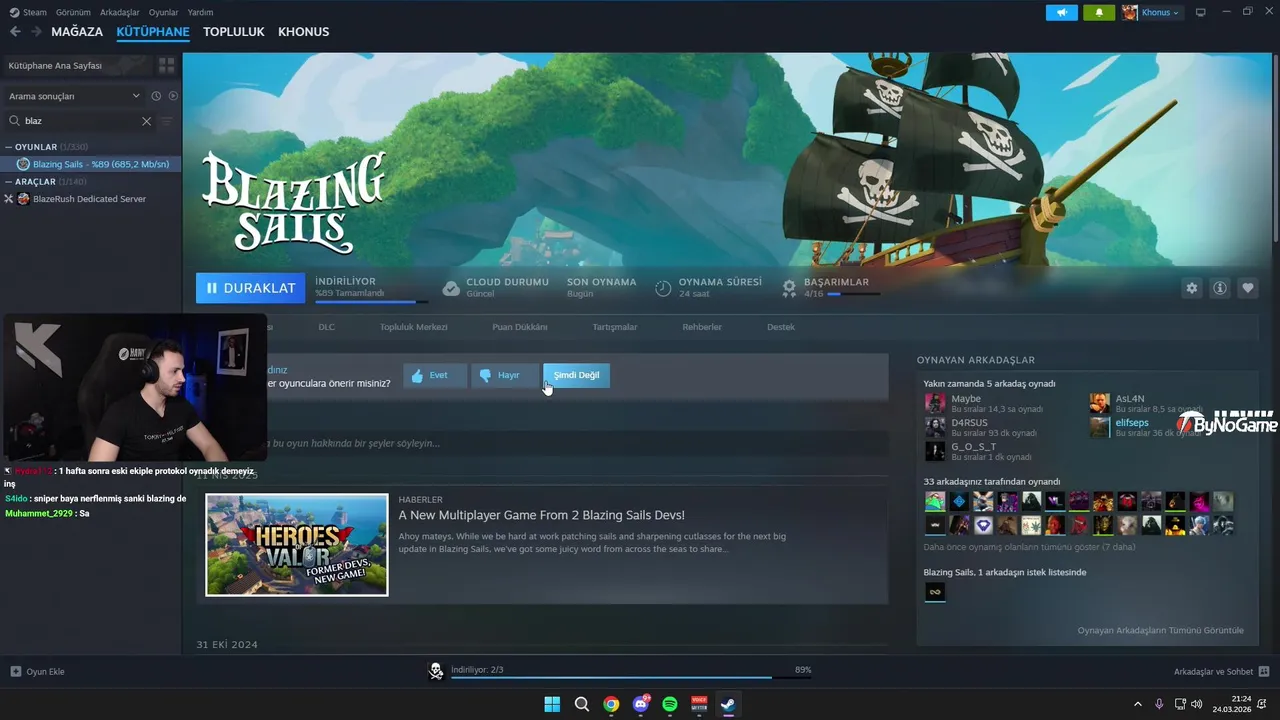
Task: Open the Görünüm menu
Action: point(73,12)
